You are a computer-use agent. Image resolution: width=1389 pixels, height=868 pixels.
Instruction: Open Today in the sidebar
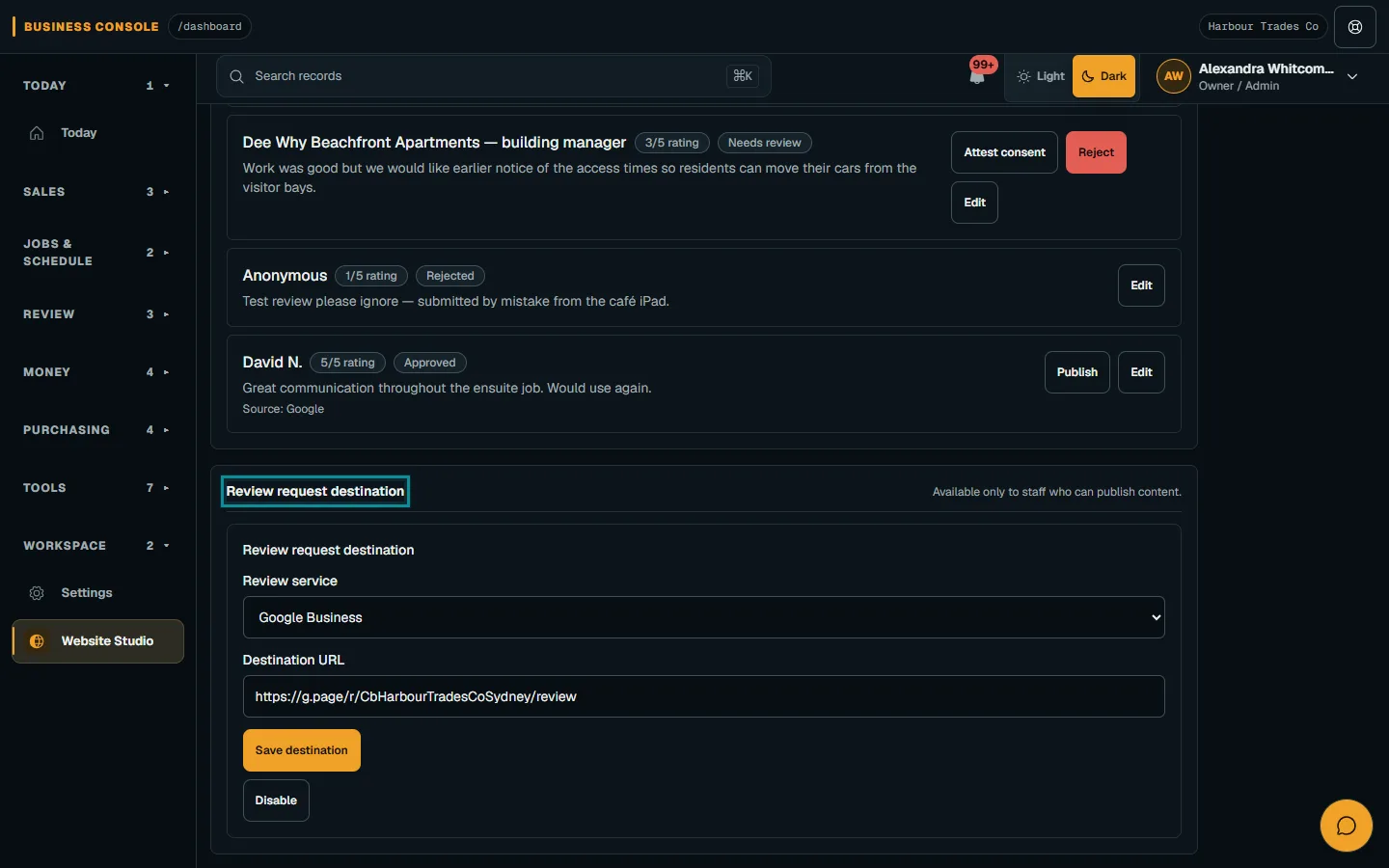[97, 133]
